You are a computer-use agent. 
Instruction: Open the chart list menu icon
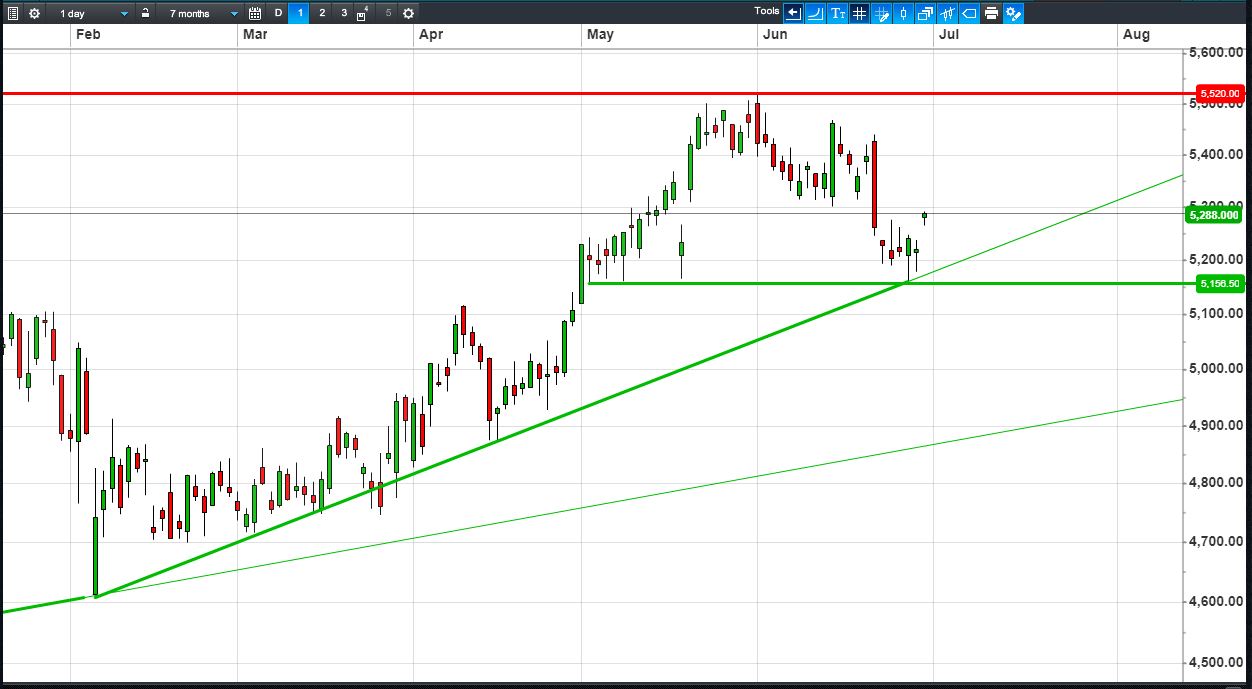12,13
